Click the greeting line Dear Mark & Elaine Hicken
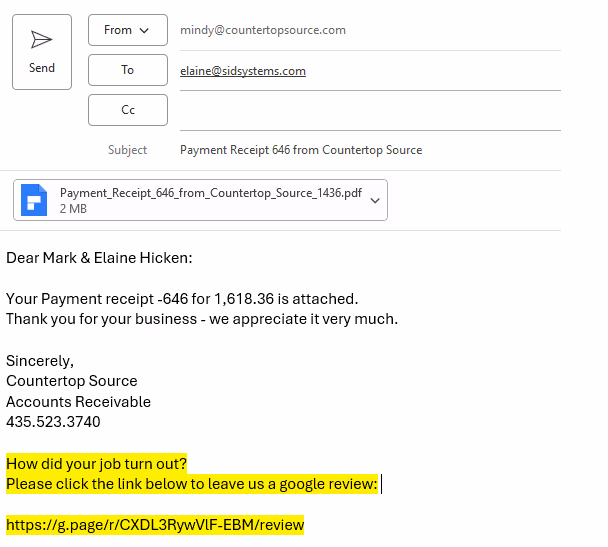608x547 pixels. [x=99, y=258]
